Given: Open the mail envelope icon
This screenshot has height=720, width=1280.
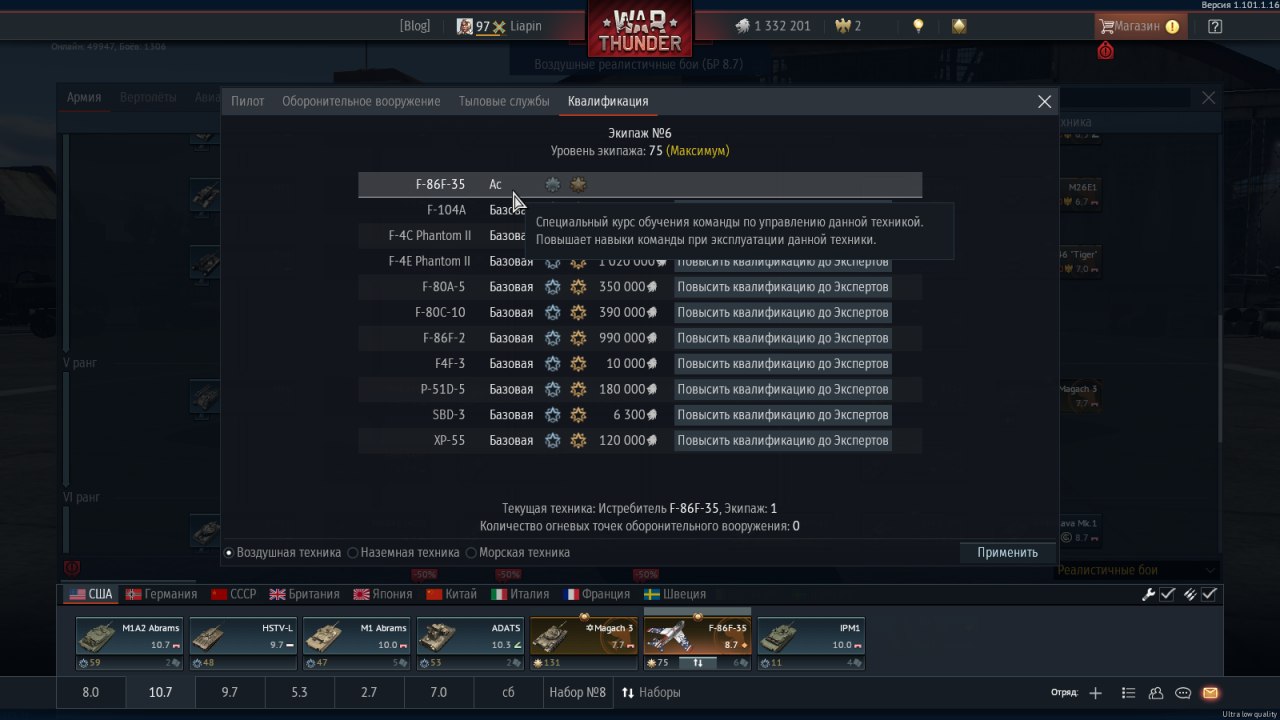Looking at the screenshot, I should 1210,693.
